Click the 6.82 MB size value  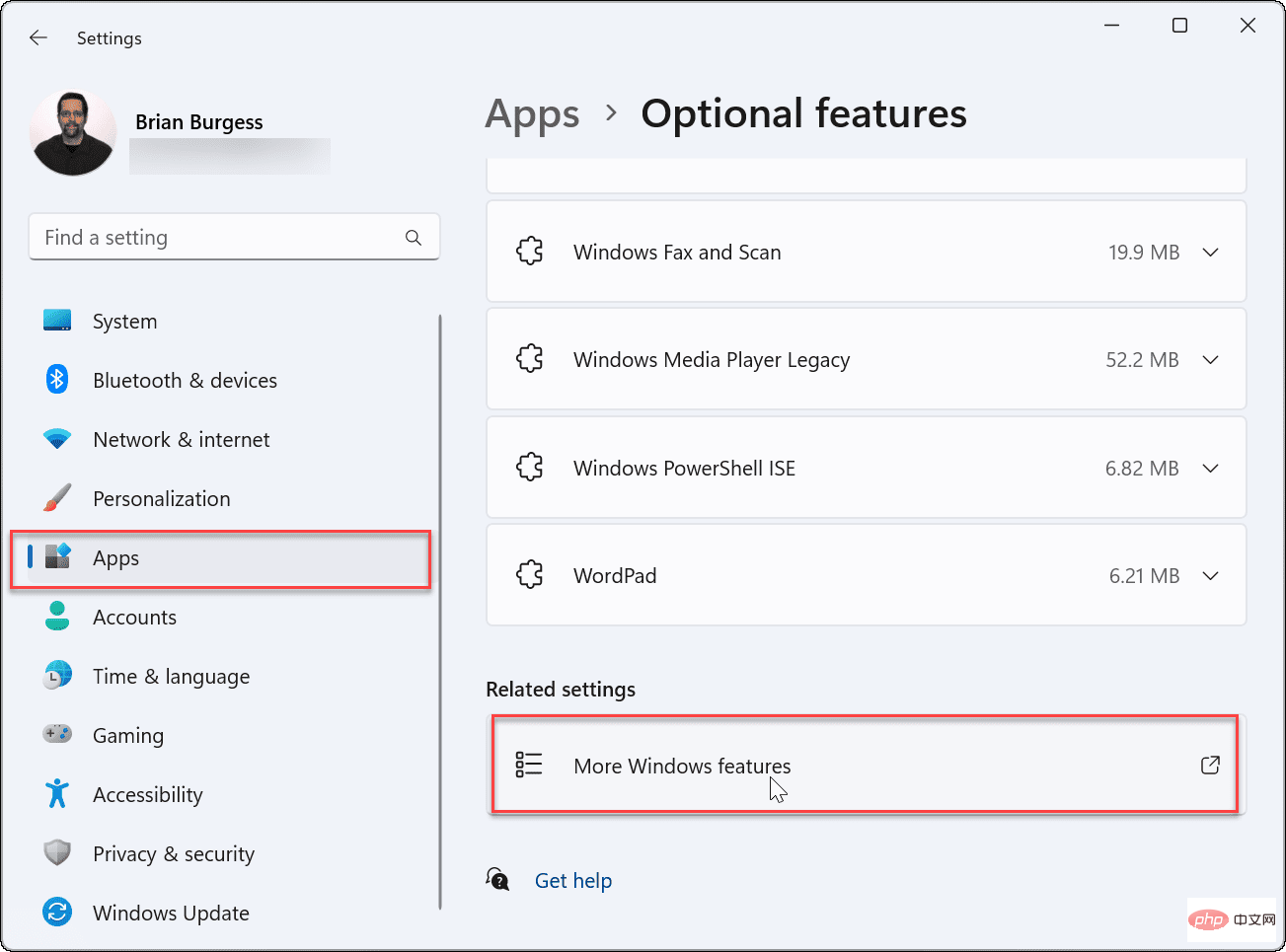click(x=1142, y=469)
